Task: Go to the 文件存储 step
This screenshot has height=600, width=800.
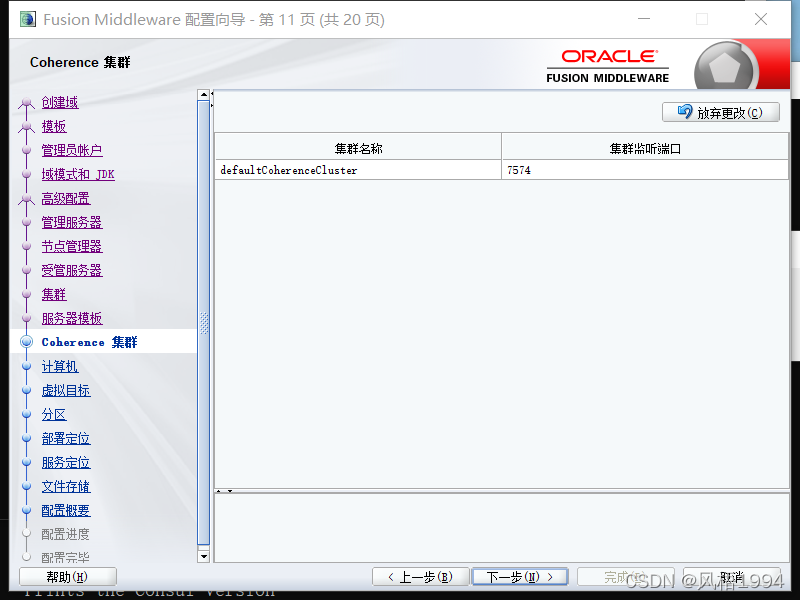Action: 66,486
